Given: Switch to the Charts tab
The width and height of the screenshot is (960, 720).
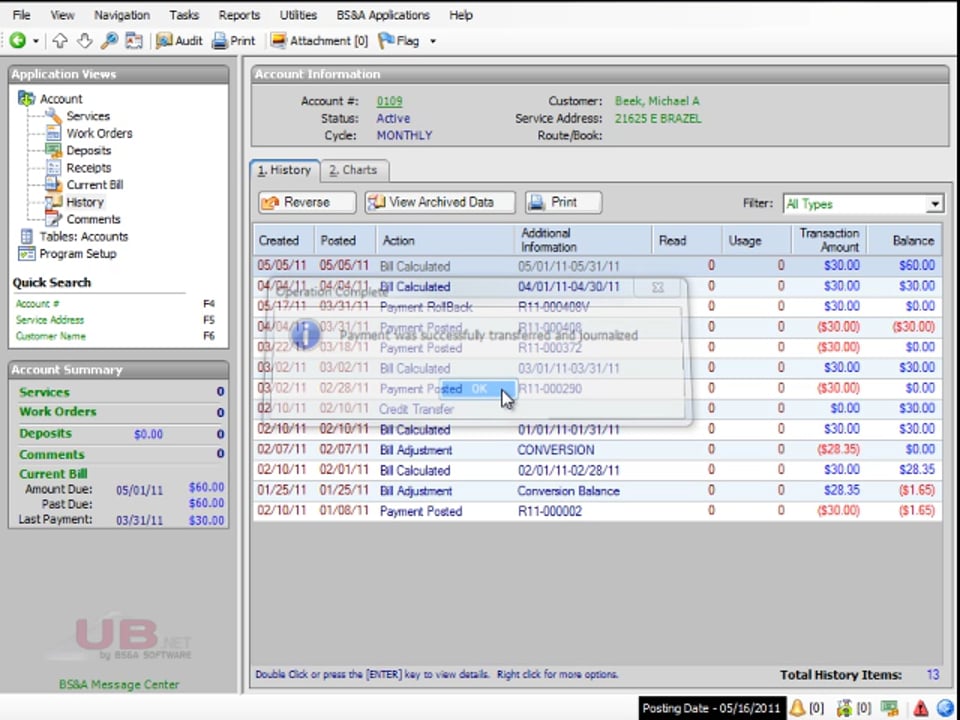Looking at the screenshot, I should click(353, 170).
